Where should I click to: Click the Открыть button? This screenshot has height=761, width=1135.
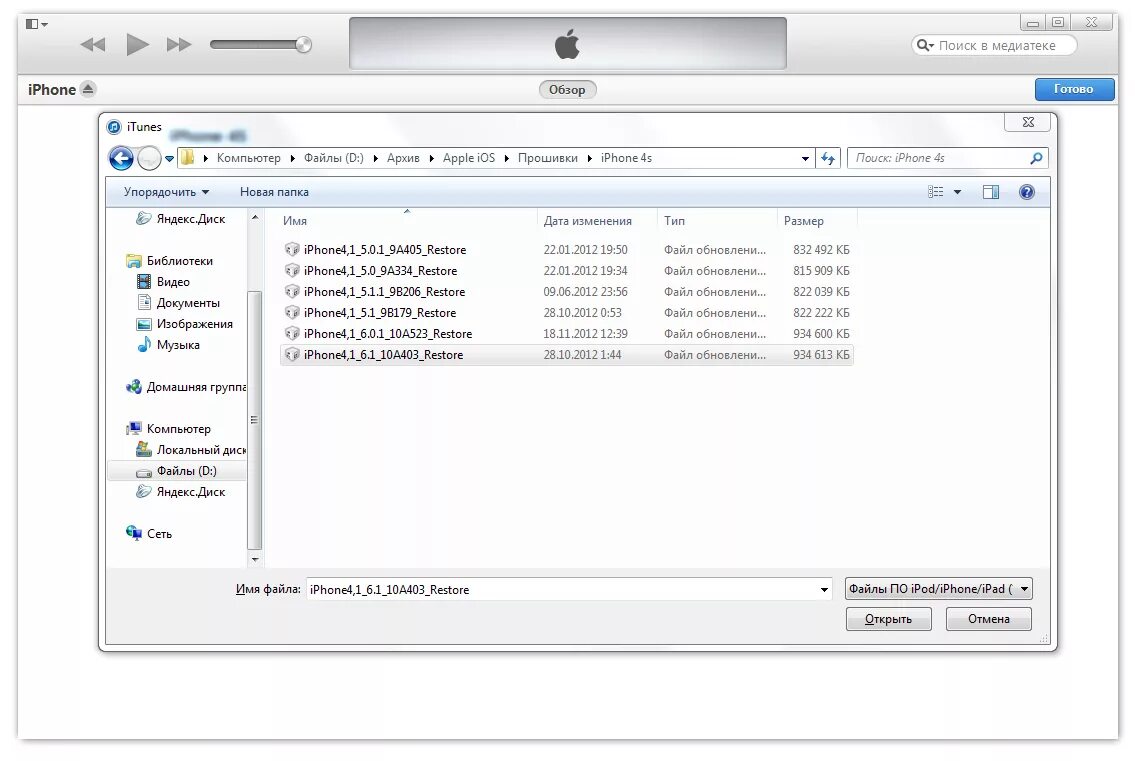[x=888, y=619]
